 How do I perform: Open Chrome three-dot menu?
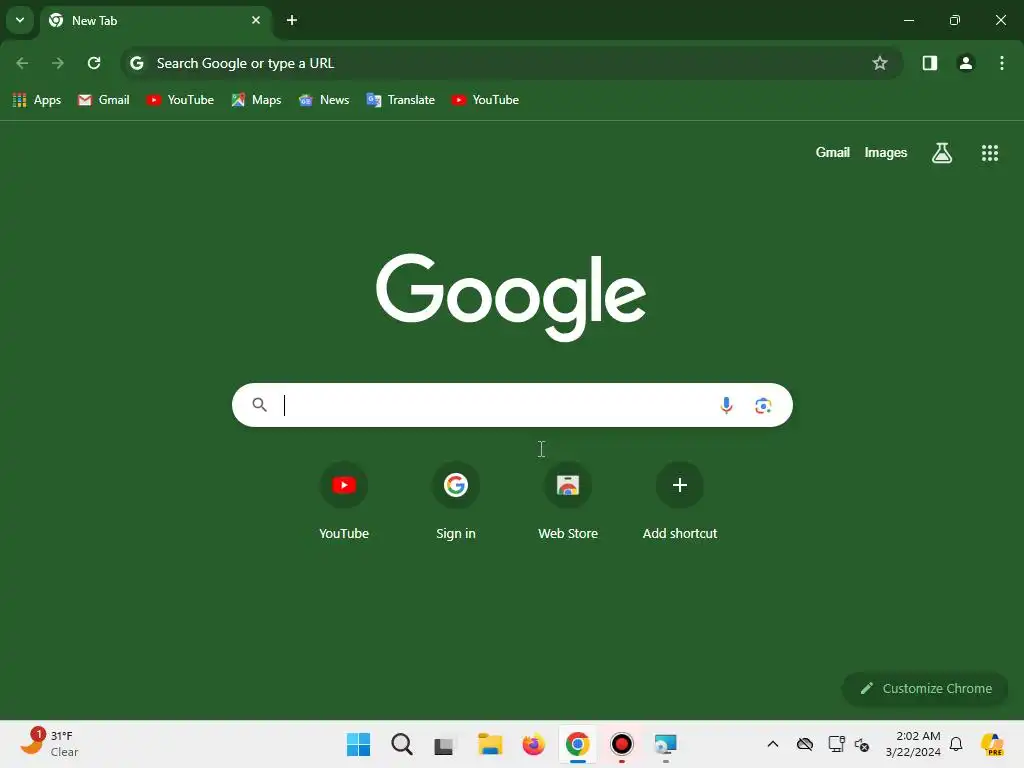pos(1001,63)
